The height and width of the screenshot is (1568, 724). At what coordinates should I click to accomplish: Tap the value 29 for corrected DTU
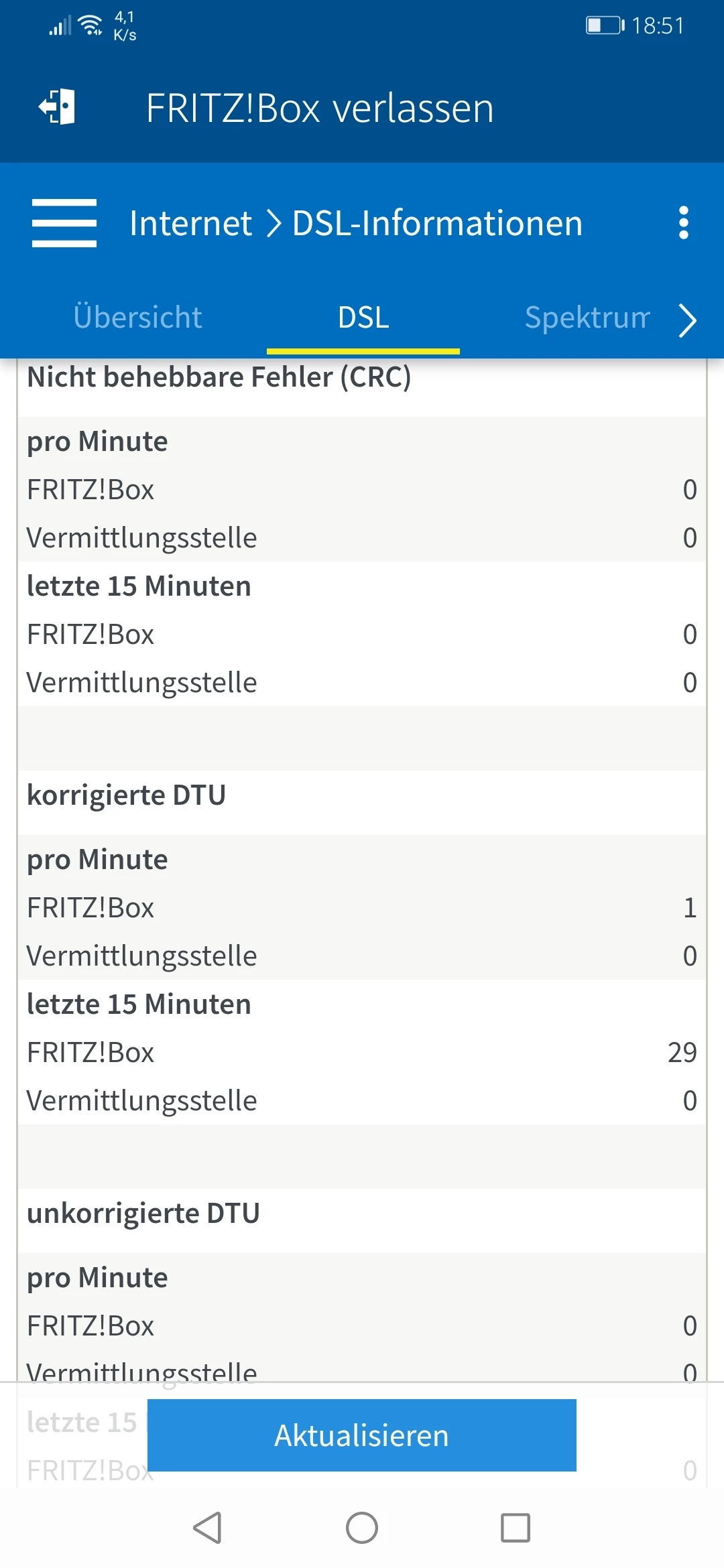tap(682, 1053)
